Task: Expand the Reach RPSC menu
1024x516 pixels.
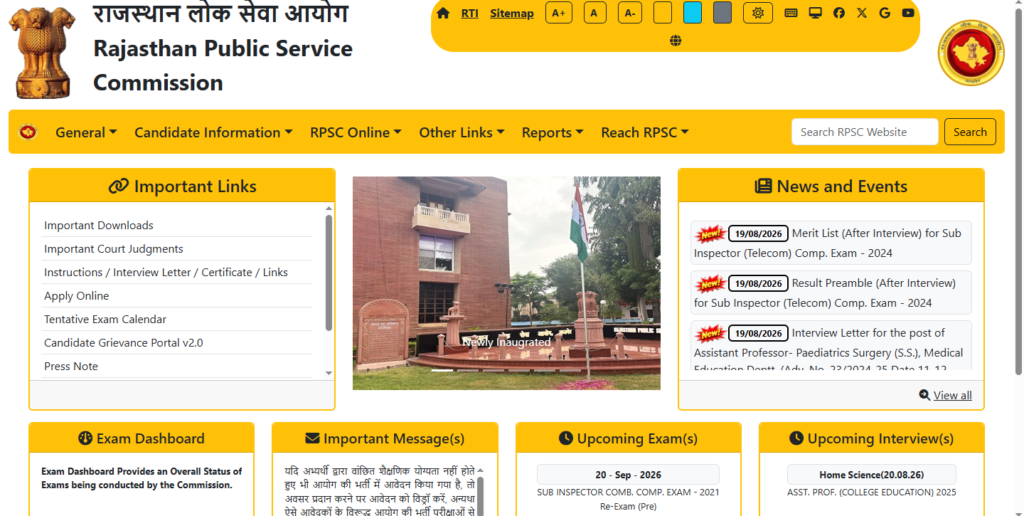Action: point(645,132)
